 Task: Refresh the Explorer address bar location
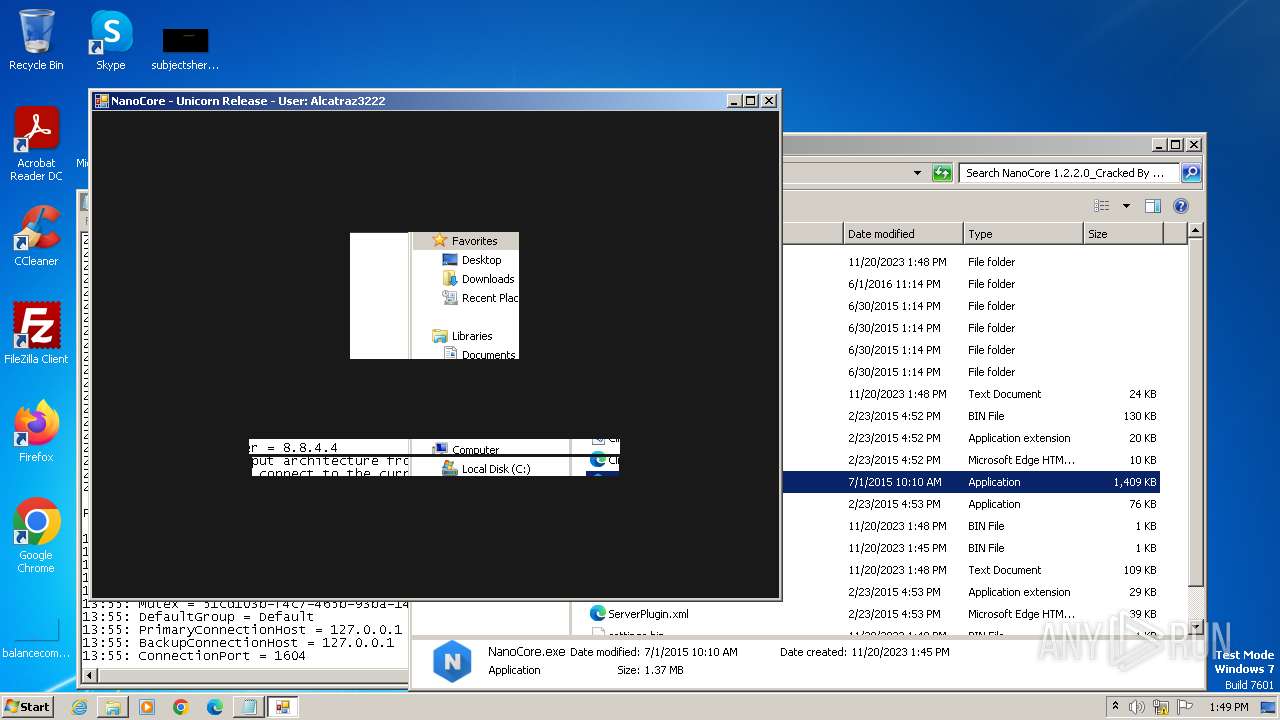[942, 173]
